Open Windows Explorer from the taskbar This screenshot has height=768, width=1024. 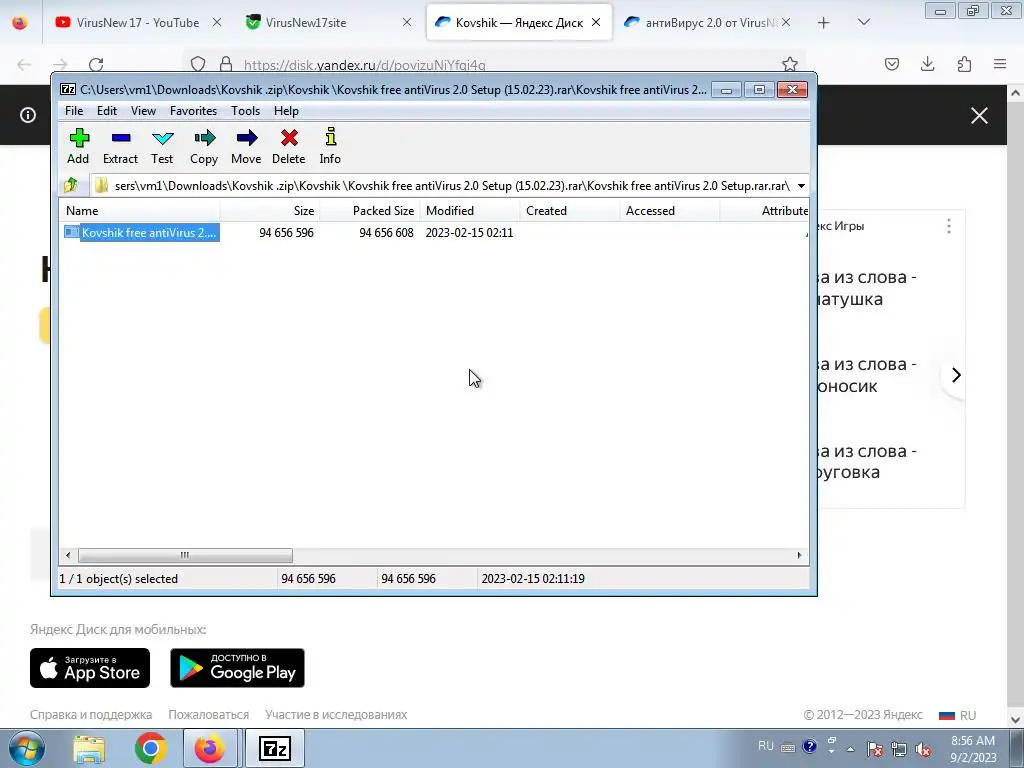89,749
